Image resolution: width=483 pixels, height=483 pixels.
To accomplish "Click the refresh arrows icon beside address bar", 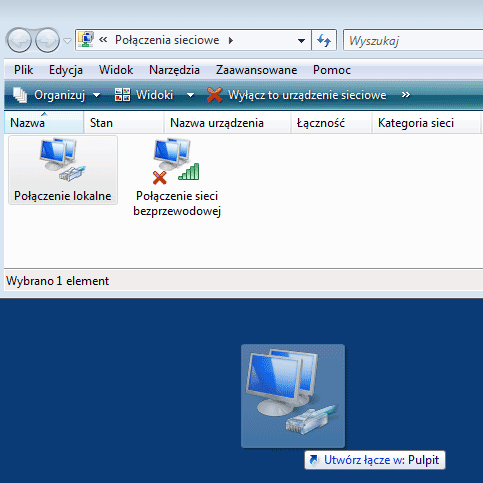I will (x=324, y=40).
